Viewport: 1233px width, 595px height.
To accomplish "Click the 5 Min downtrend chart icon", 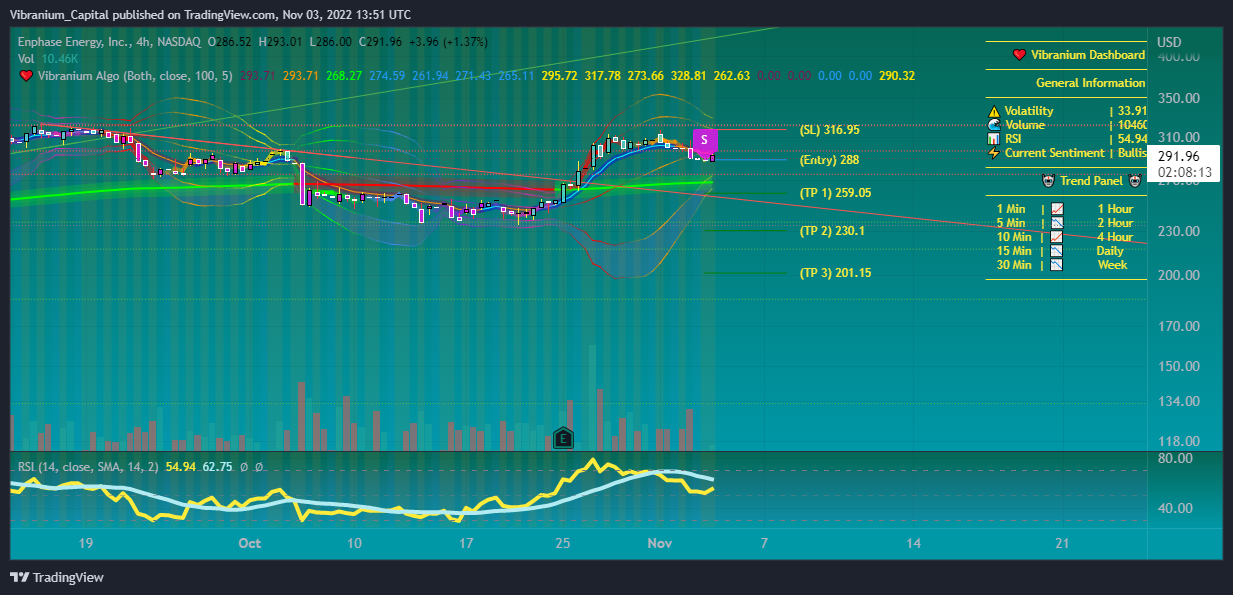I will pos(1056,223).
